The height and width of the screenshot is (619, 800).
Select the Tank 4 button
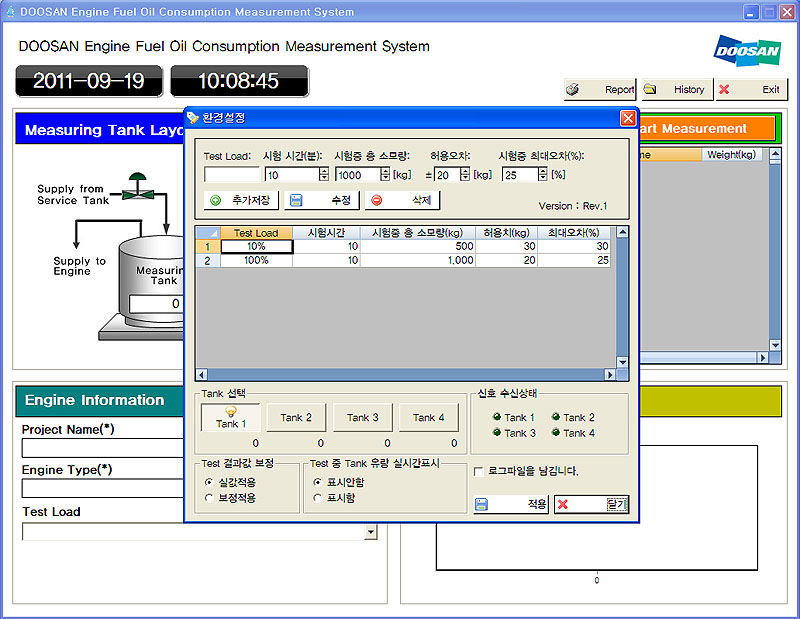pyautogui.click(x=428, y=418)
